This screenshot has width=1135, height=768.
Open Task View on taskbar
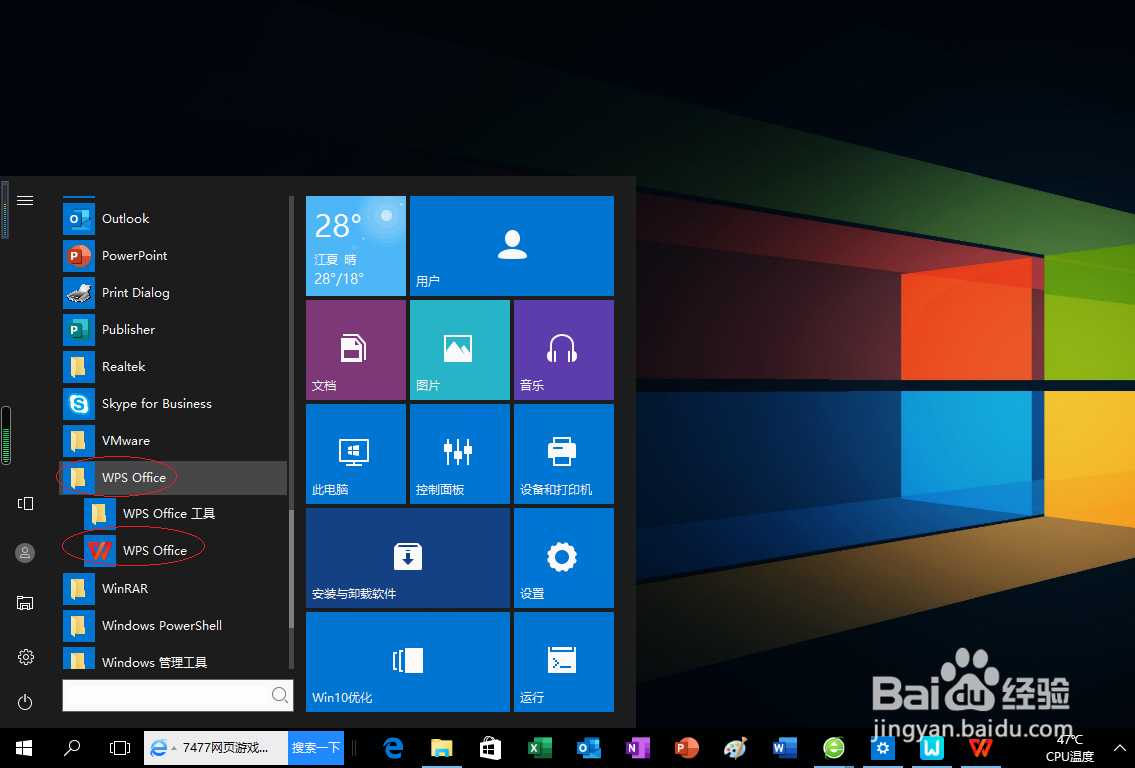pos(119,748)
